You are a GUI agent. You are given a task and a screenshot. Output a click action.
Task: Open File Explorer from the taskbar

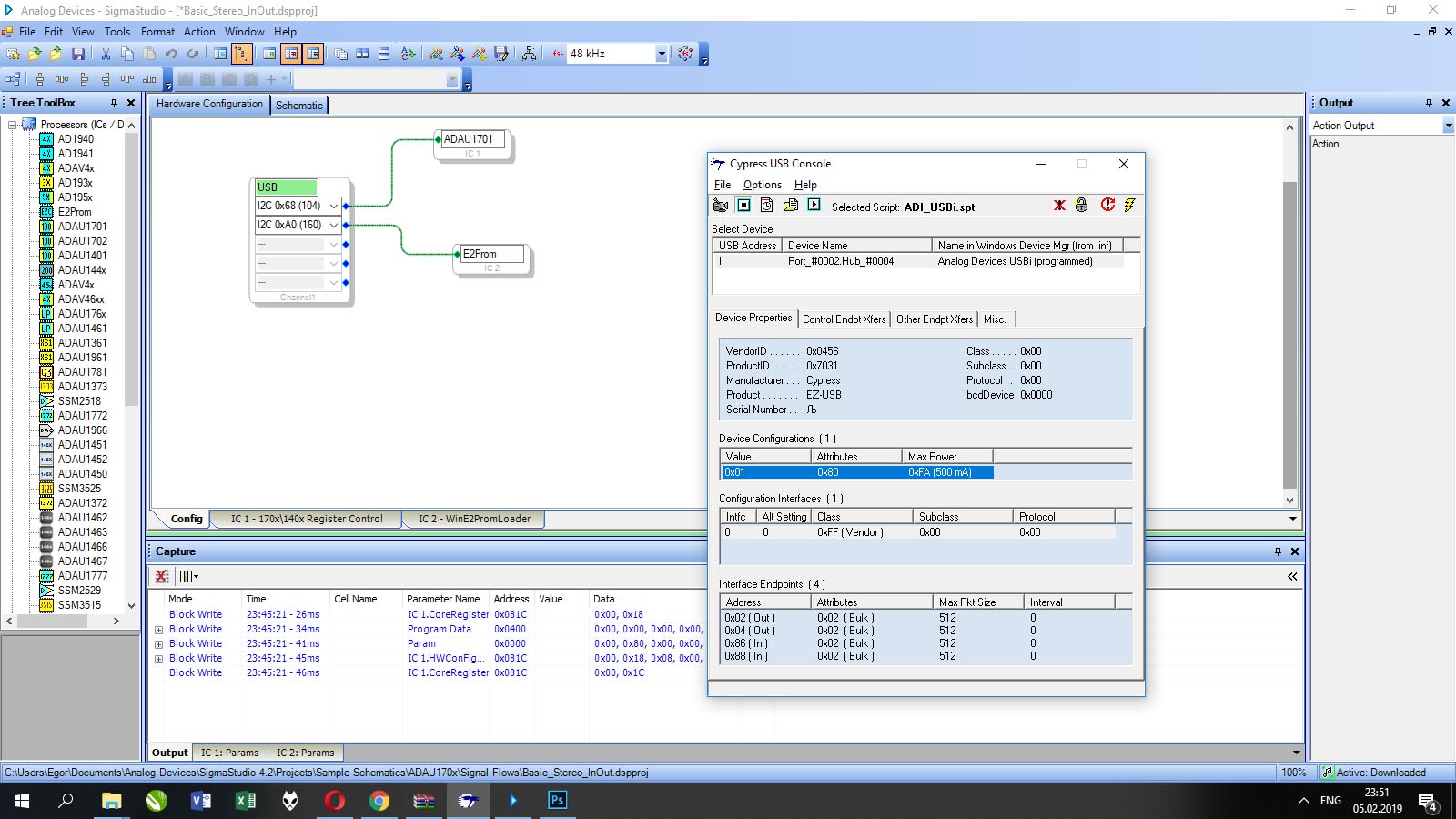pos(111,800)
